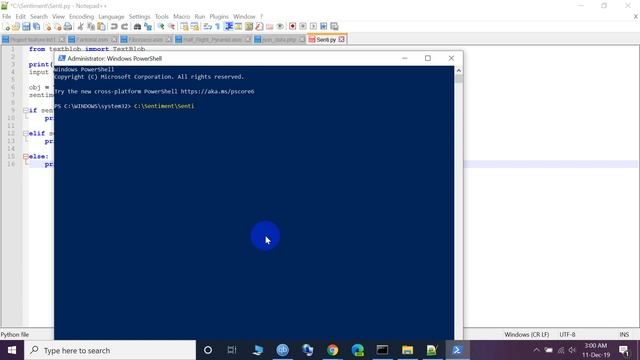
Task: Open the Plugins menu
Action: (219, 16)
